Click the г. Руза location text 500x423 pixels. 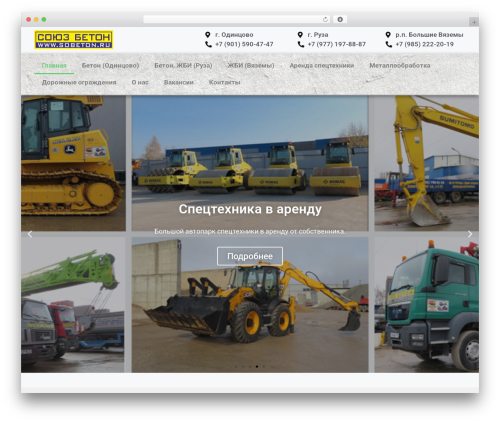coord(318,35)
